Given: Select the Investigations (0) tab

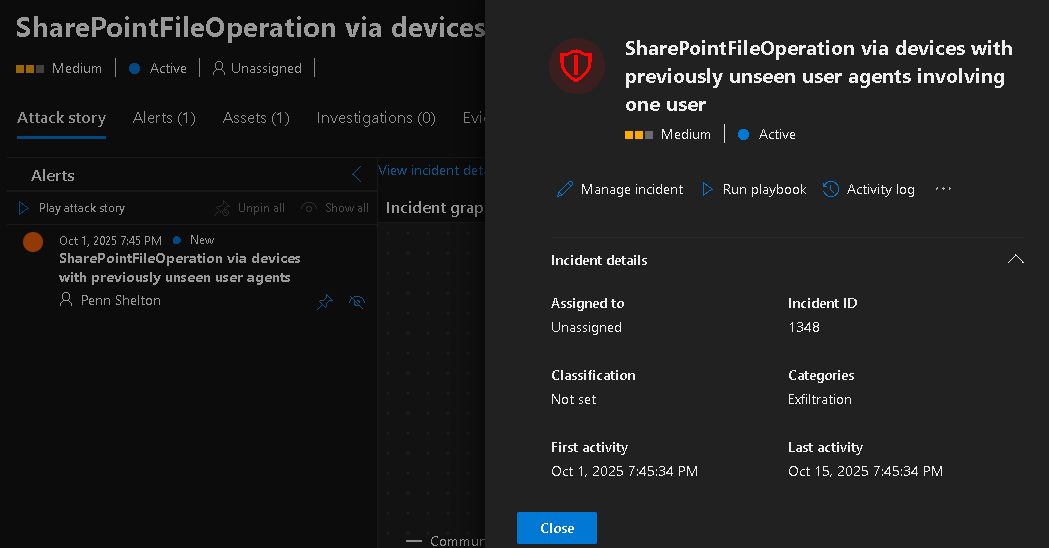Looking at the screenshot, I should pos(376,118).
